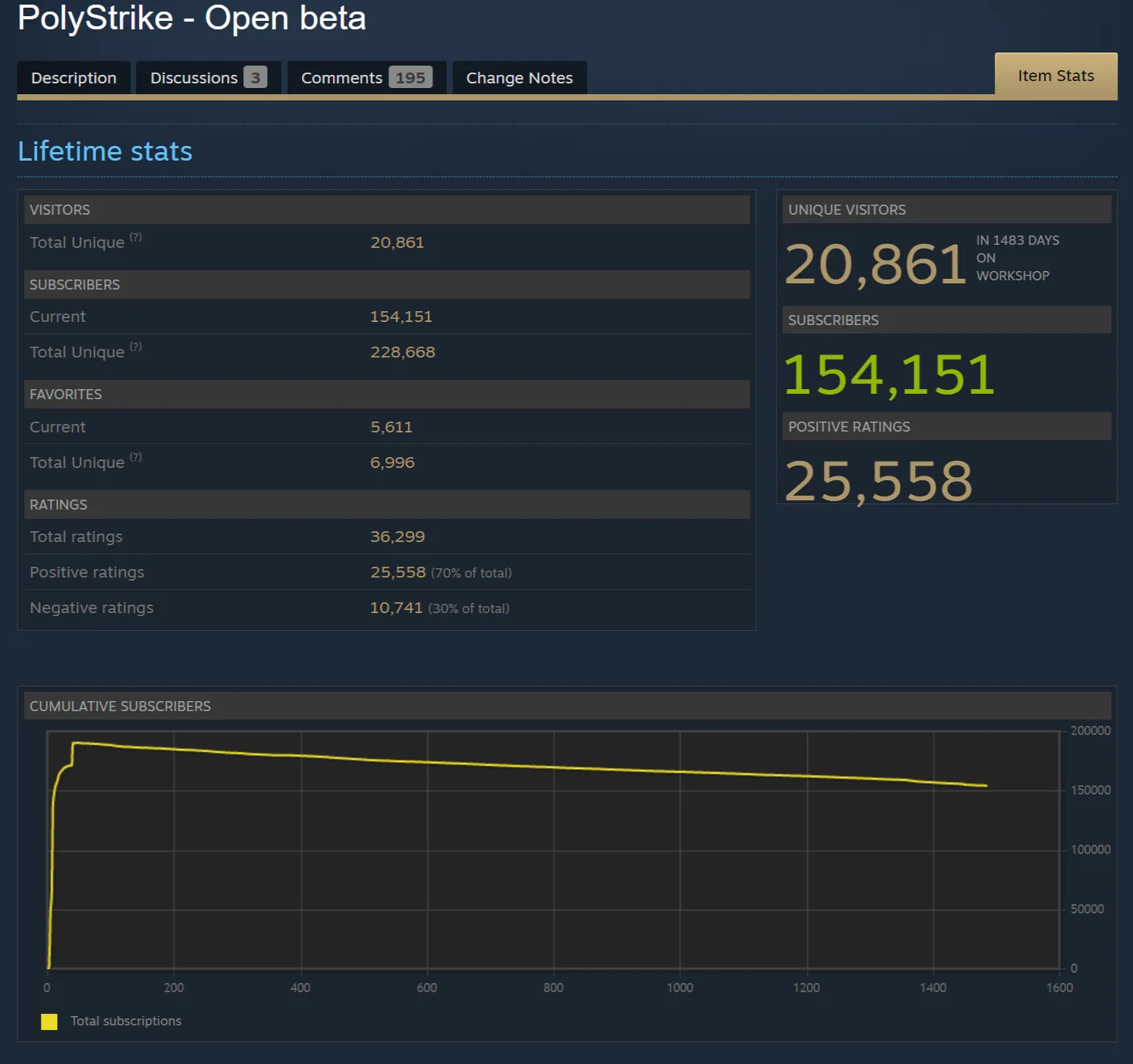The height and width of the screenshot is (1064, 1133).
Task: Click the 25,558 value in Positive ratings row
Action: point(398,572)
